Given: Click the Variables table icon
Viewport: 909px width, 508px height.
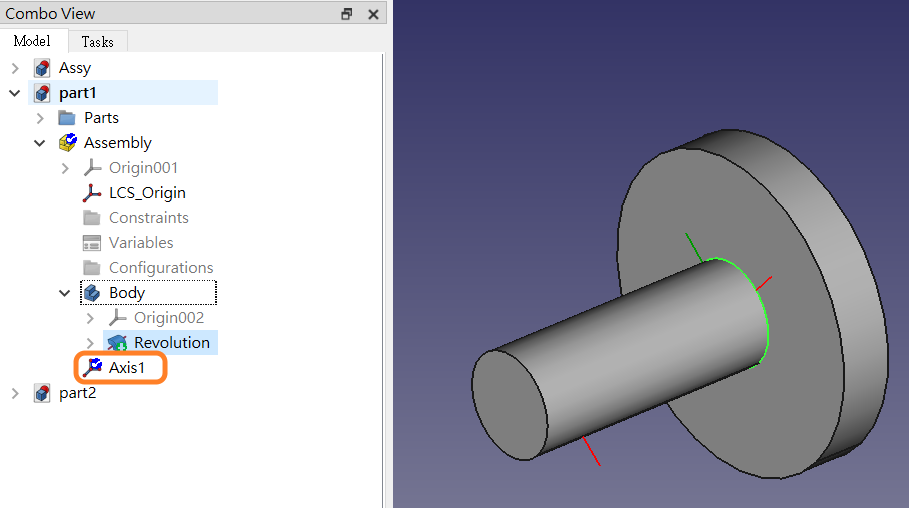Looking at the screenshot, I should pos(92,242).
